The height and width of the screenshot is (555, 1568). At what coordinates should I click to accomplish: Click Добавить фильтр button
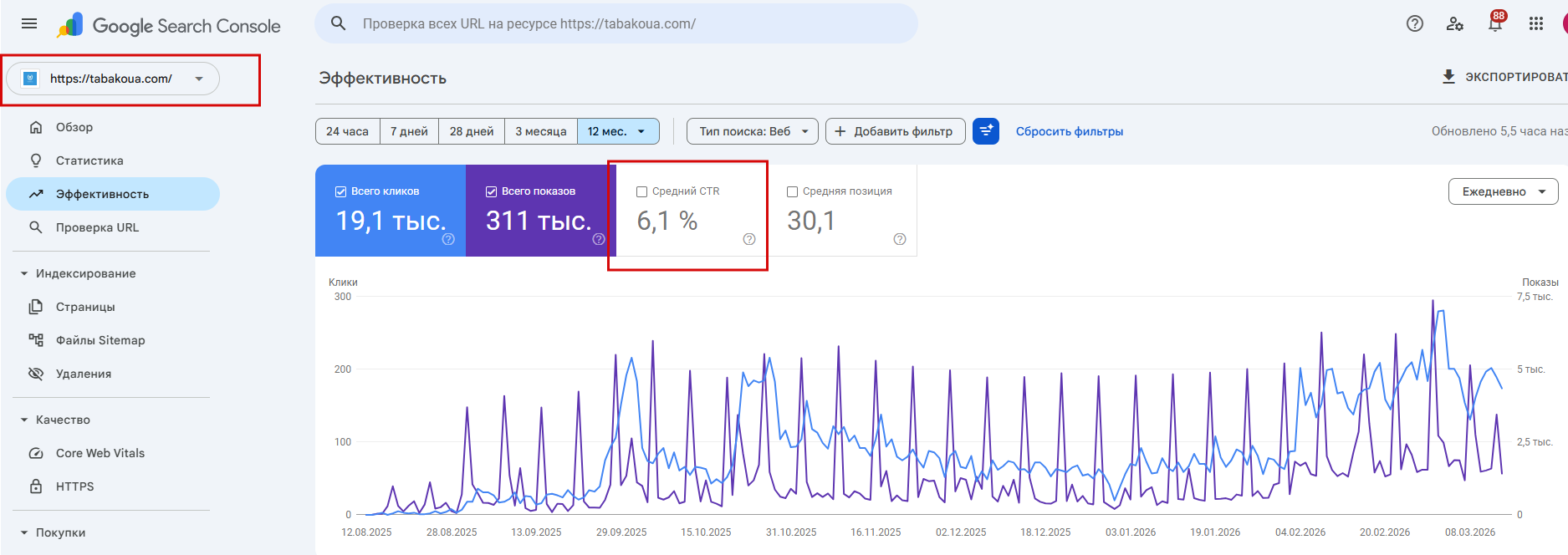(895, 131)
